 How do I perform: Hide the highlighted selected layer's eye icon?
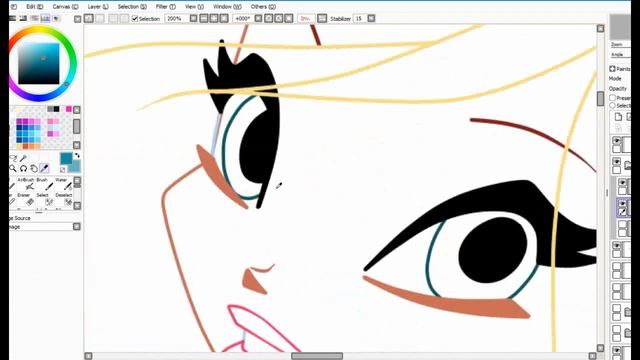[x=623, y=203]
